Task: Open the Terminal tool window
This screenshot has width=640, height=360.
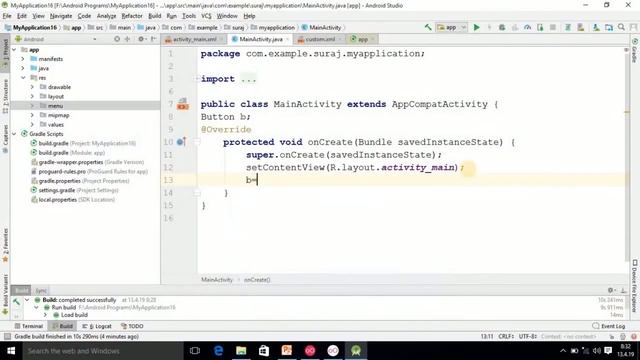Action: 29,326
